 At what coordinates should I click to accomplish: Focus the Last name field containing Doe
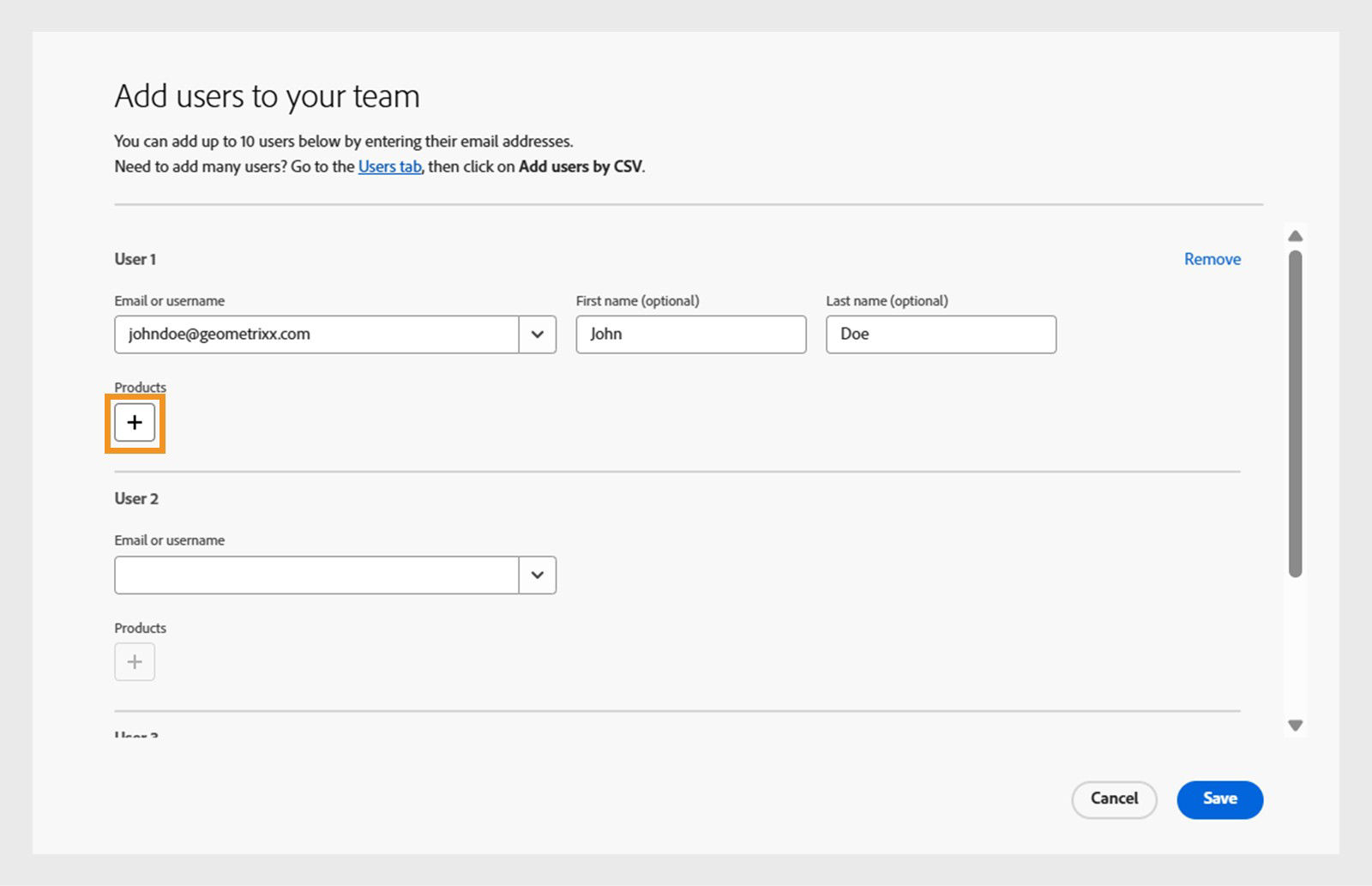point(941,335)
